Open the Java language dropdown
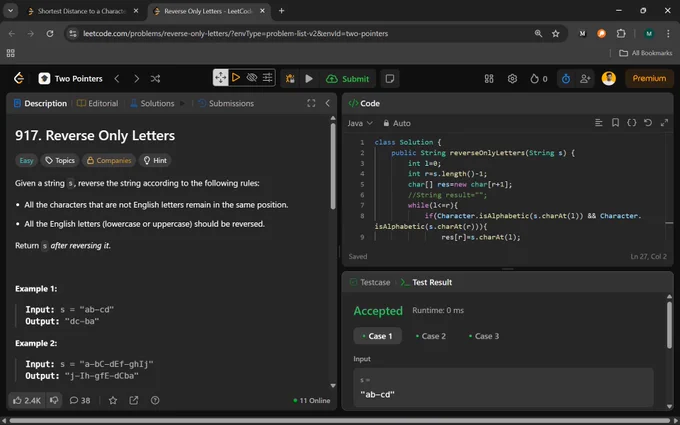The width and height of the screenshot is (680, 425). [x=360, y=123]
